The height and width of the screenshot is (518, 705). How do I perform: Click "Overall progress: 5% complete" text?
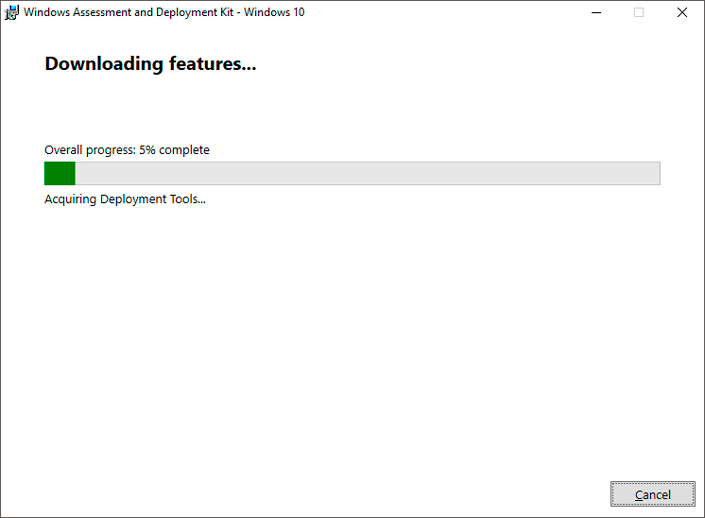pyautogui.click(x=127, y=150)
